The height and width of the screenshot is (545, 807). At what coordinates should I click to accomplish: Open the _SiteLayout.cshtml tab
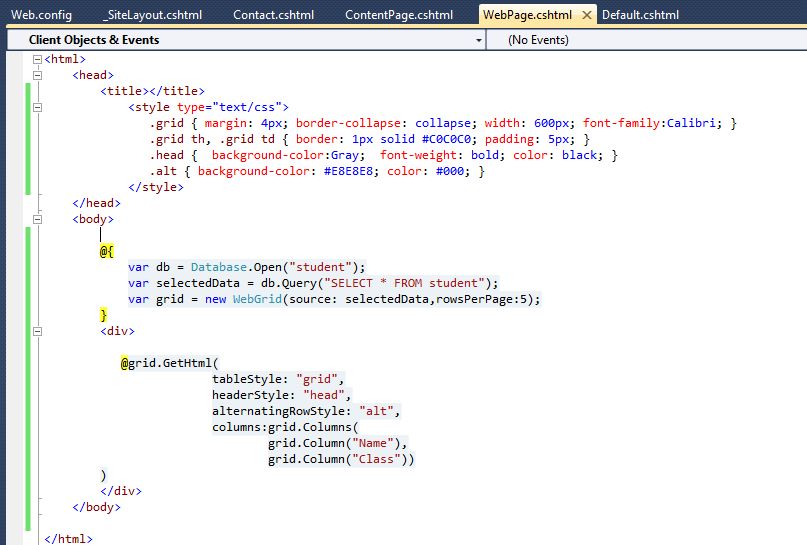pyautogui.click(x=152, y=15)
